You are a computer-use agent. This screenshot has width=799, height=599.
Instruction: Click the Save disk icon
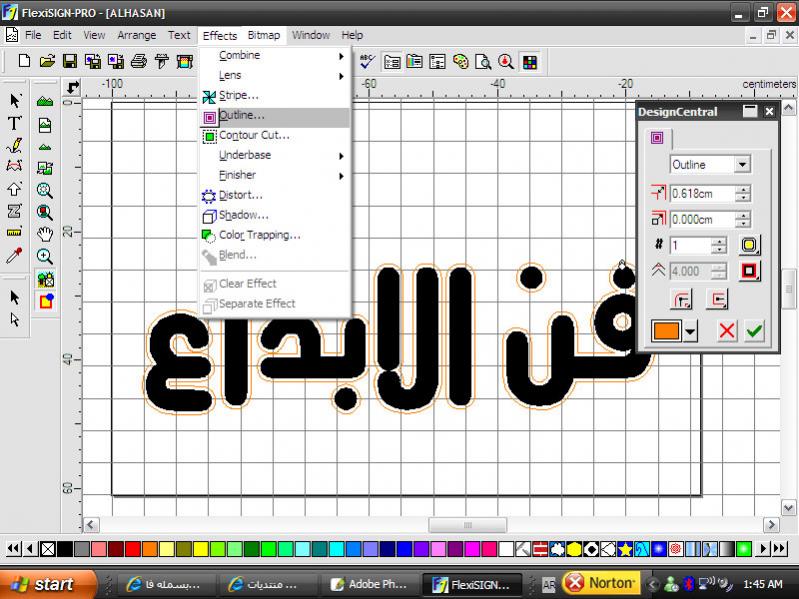(x=70, y=62)
